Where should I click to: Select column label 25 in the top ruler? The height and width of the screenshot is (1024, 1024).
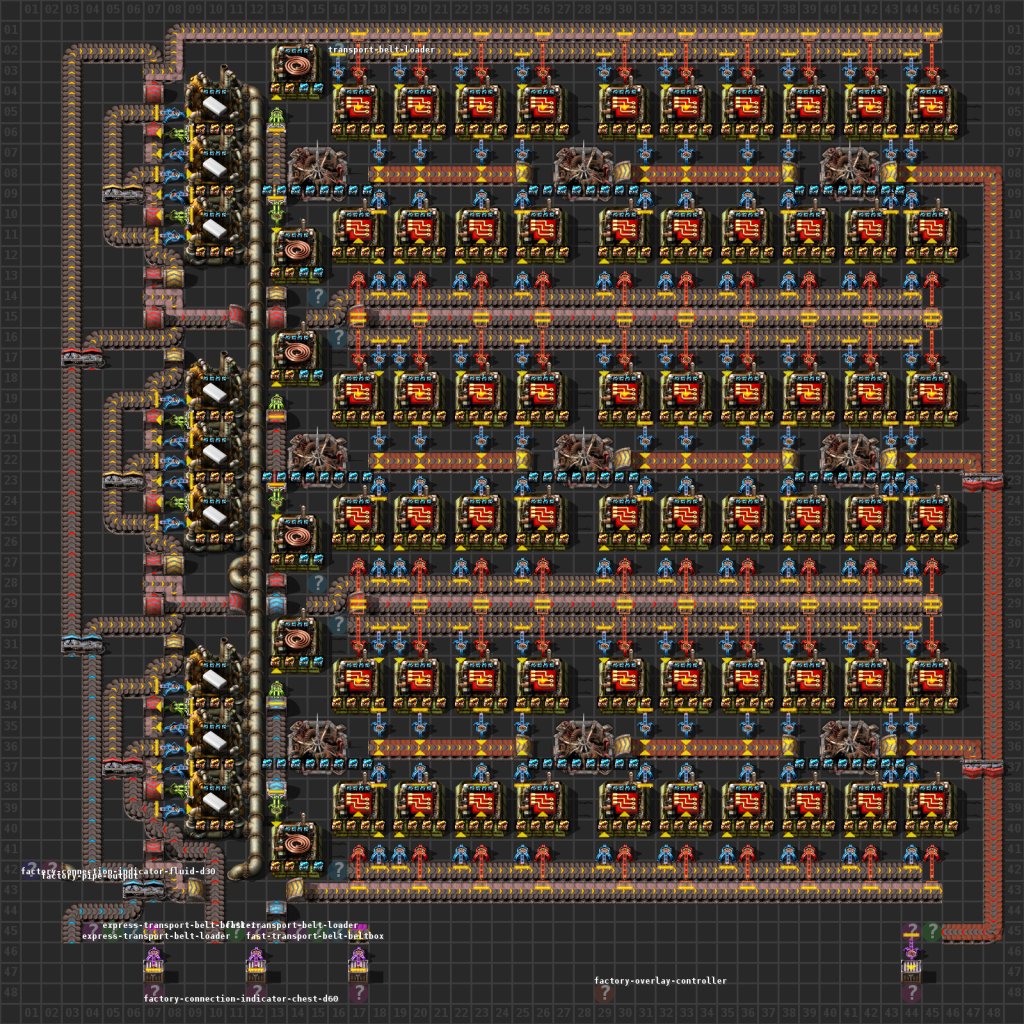[522, 9]
